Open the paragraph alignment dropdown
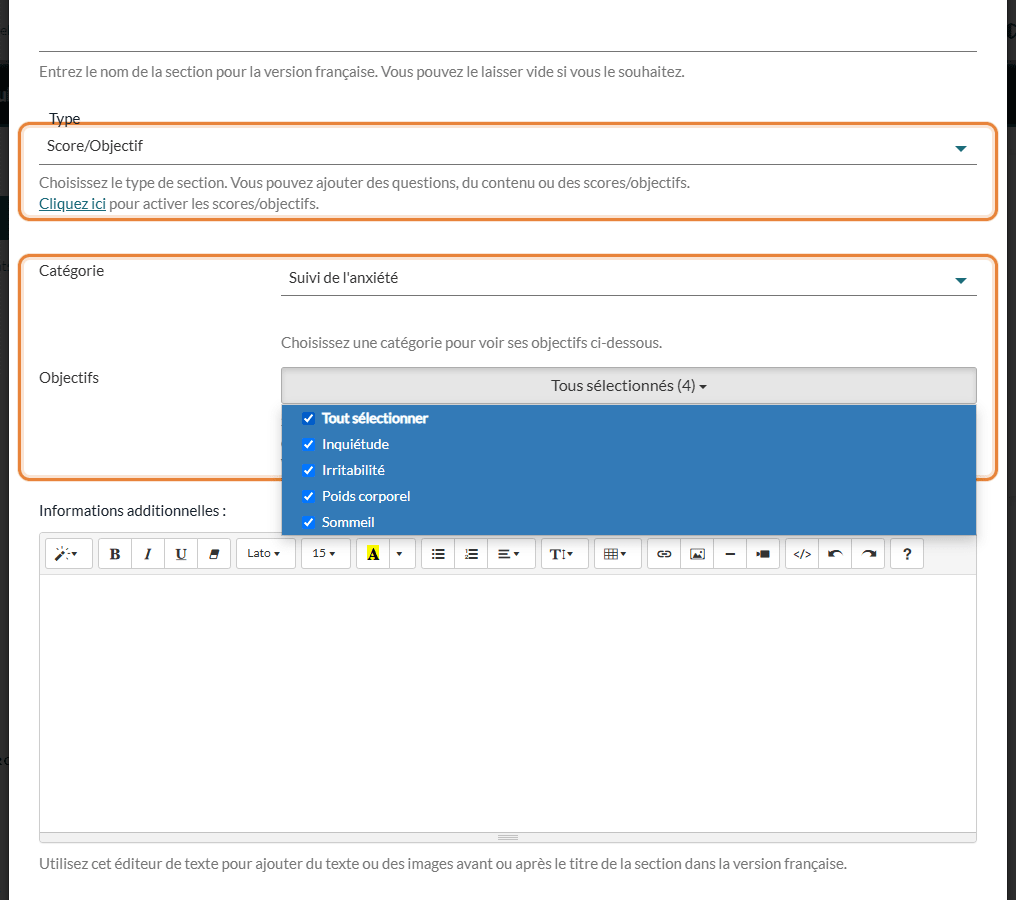 (511, 554)
